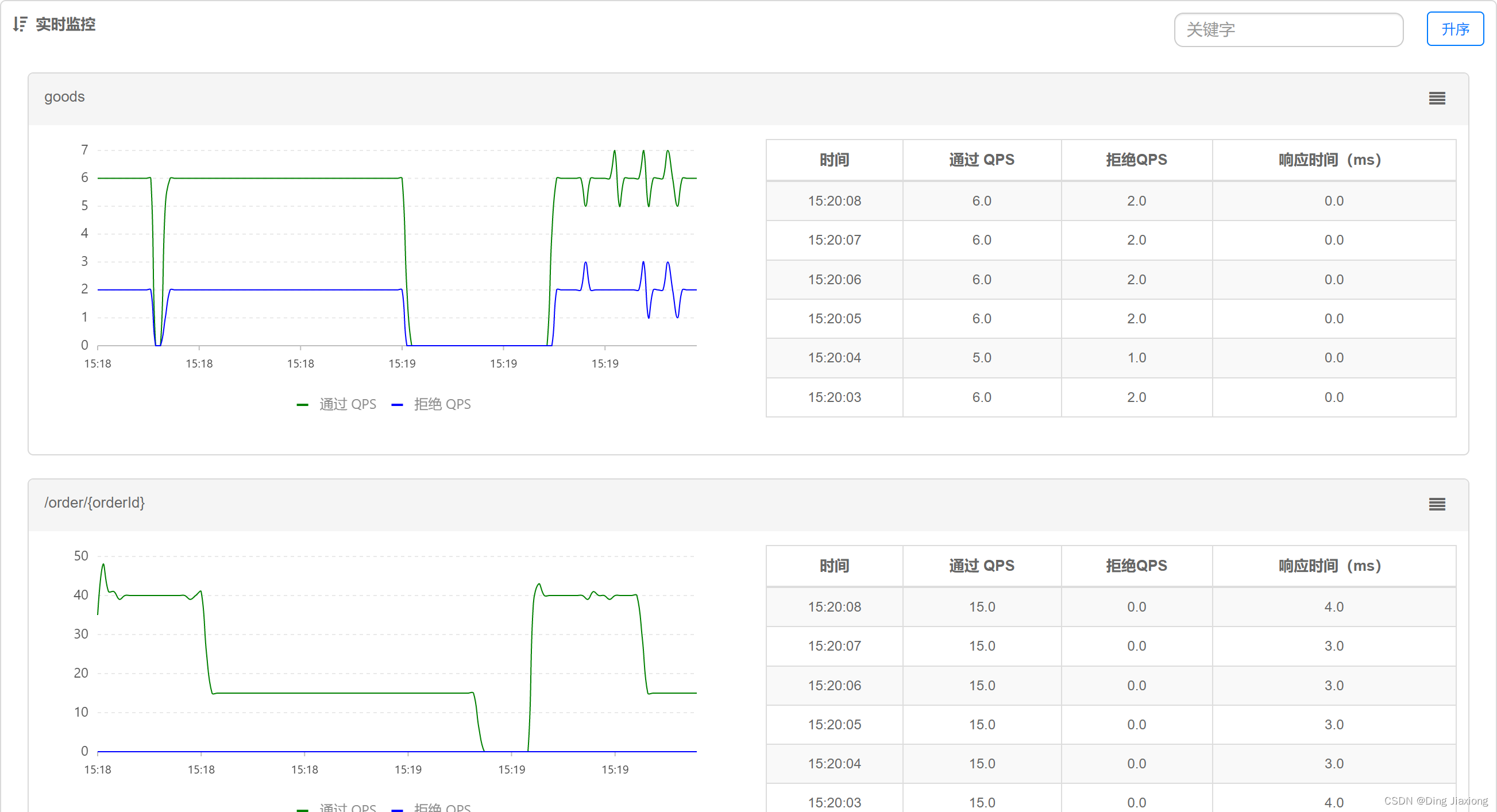The width and height of the screenshot is (1497, 812).
Task: Toggle 拒绝 QPS legend in goods chart
Action: click(x=431, y=404)
